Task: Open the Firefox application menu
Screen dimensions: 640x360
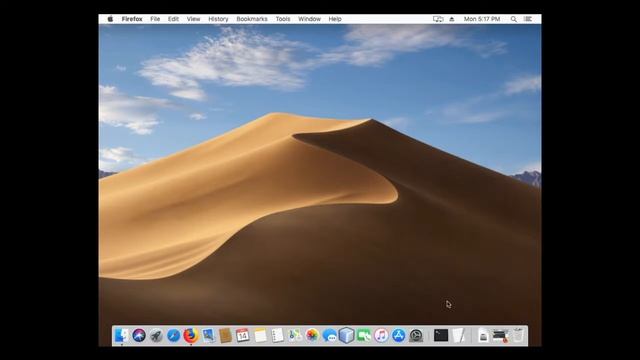Action: click(x=132, y=19)
